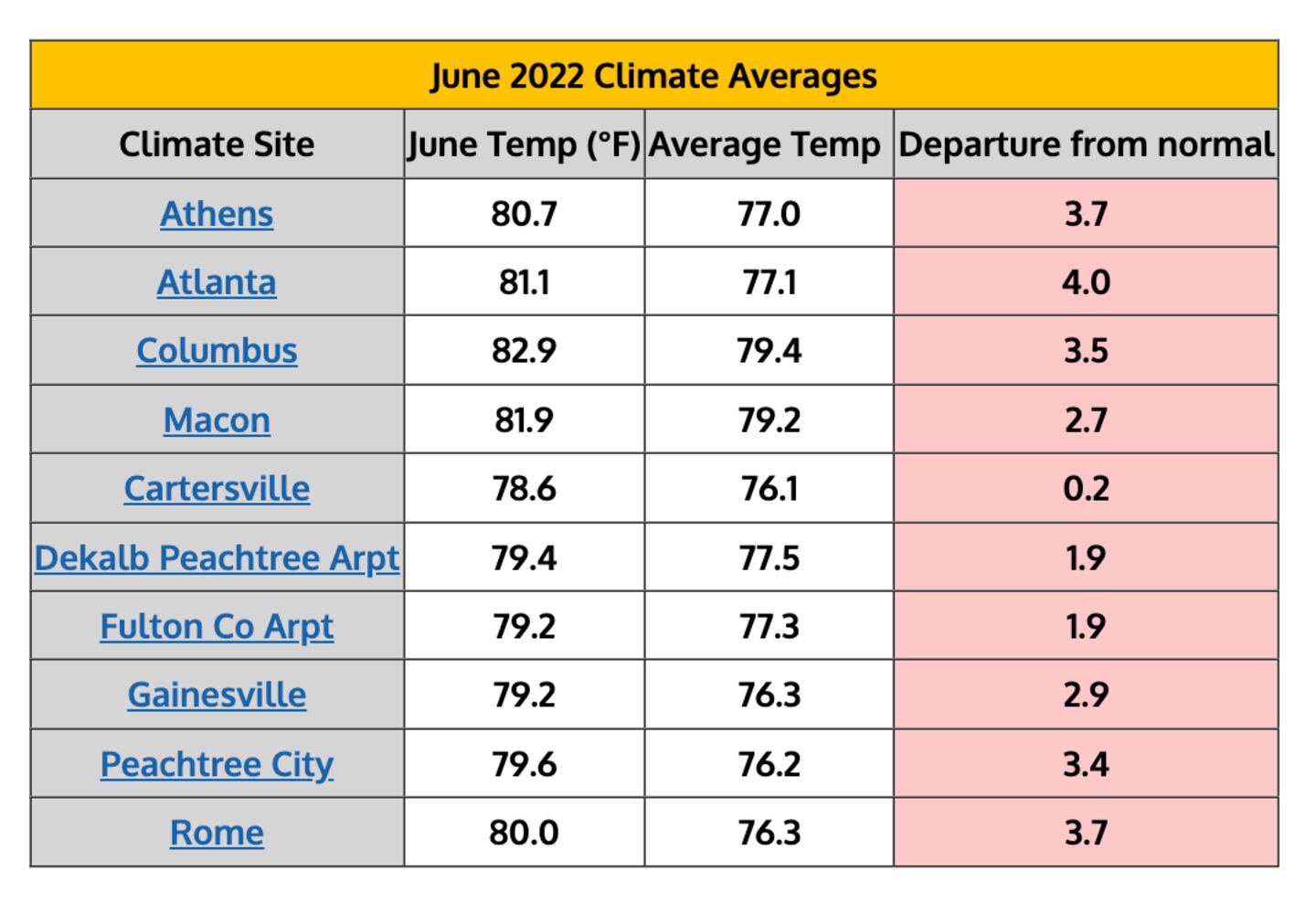
Task: Click the Departure from normal header
Action: (x=1086, y=144)
